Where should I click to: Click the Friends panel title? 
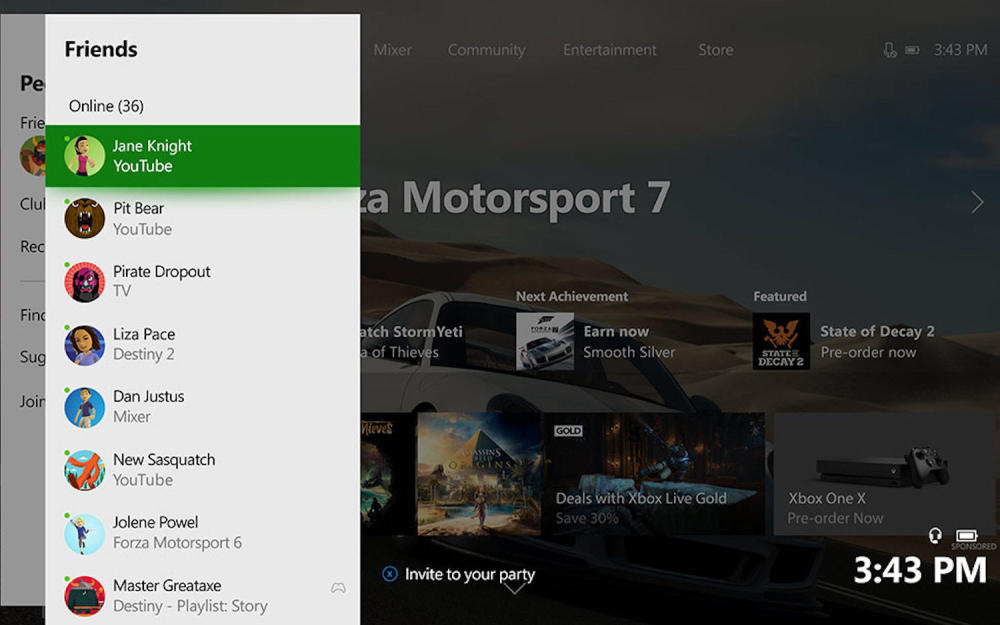101,49
